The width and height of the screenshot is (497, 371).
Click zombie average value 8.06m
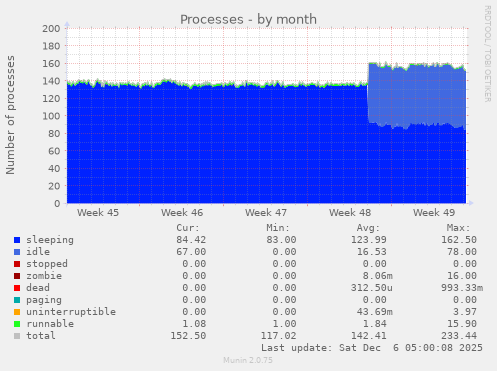coord(377,276)
